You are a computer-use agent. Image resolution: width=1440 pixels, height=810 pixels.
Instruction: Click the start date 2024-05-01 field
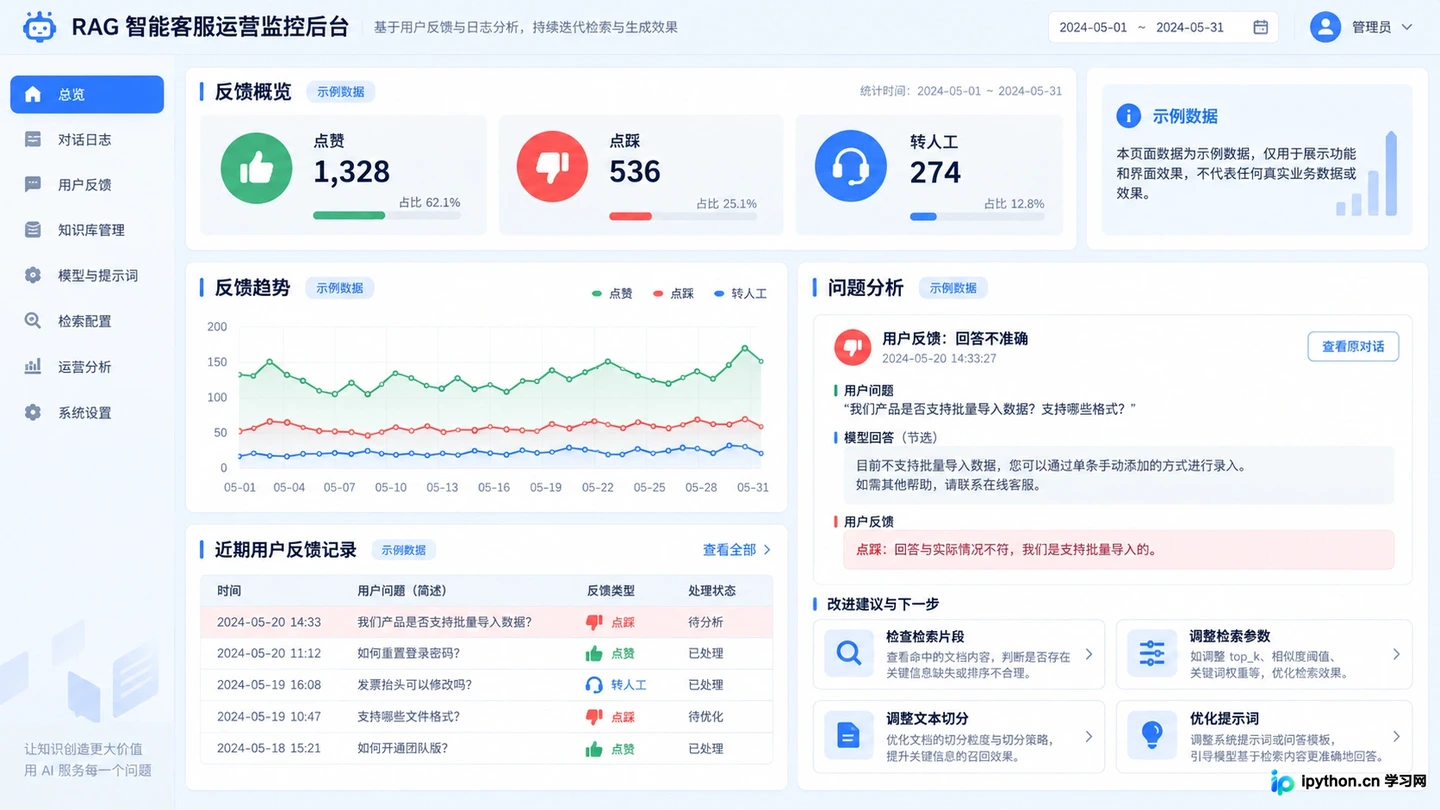coord(1093,27)
